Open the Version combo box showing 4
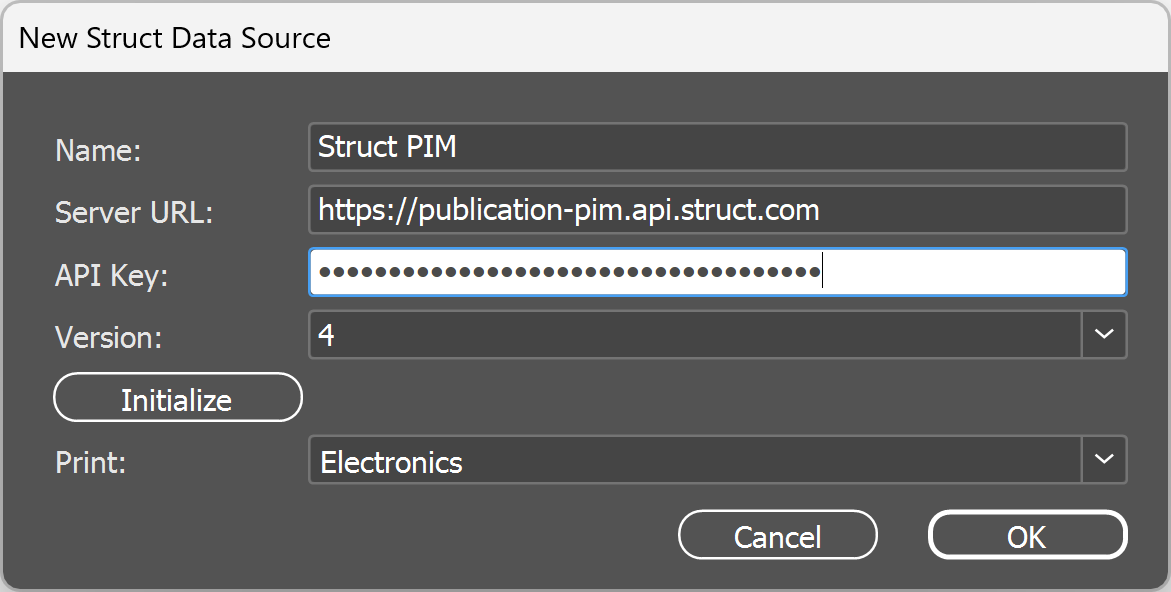The height and width of the screenshot is (592, 1171). click(700, 334)
